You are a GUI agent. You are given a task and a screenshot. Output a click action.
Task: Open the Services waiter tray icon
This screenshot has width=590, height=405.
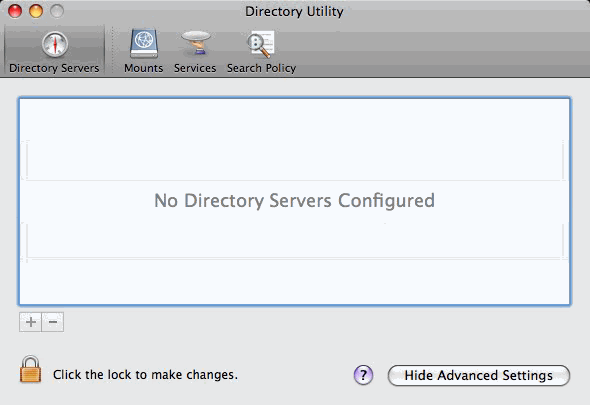click(x=195, y=43)
